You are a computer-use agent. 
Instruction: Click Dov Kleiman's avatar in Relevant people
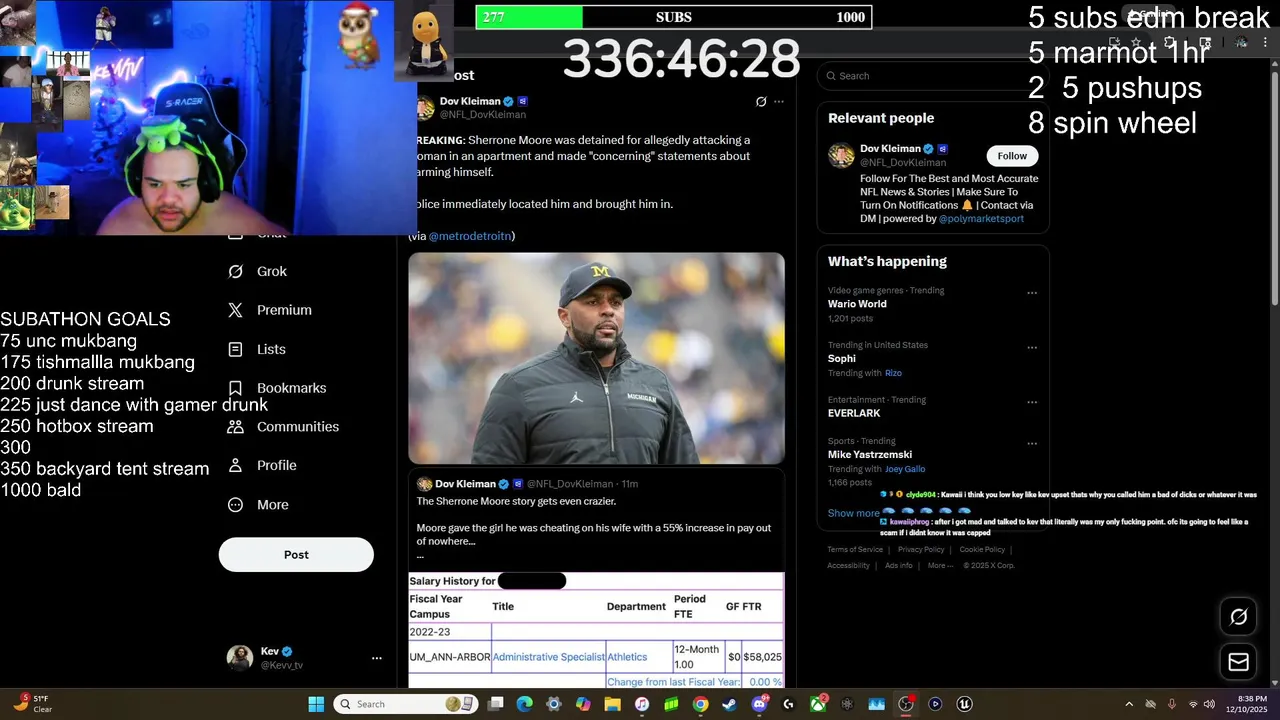click(841, 156)
